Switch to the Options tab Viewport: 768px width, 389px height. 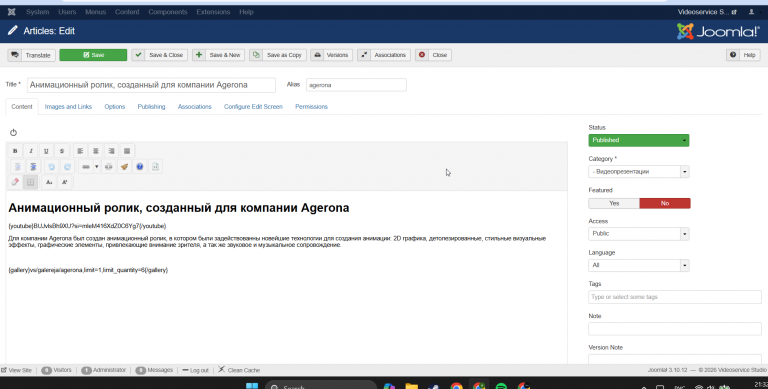coord(115,107)
